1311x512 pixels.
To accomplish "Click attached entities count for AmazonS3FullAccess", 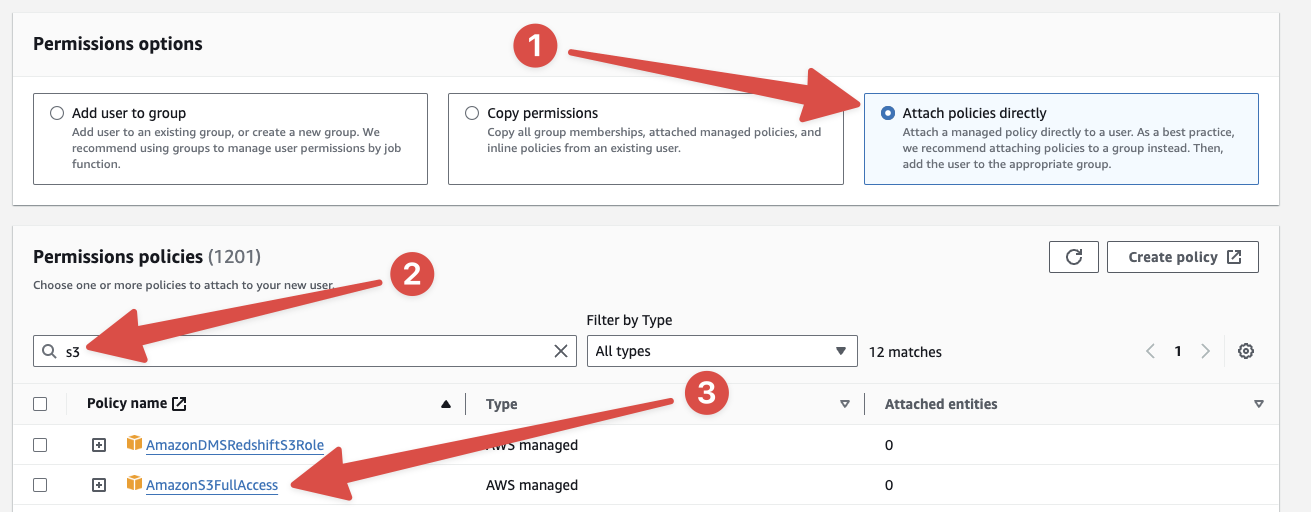I will click(x=889, y=485).
